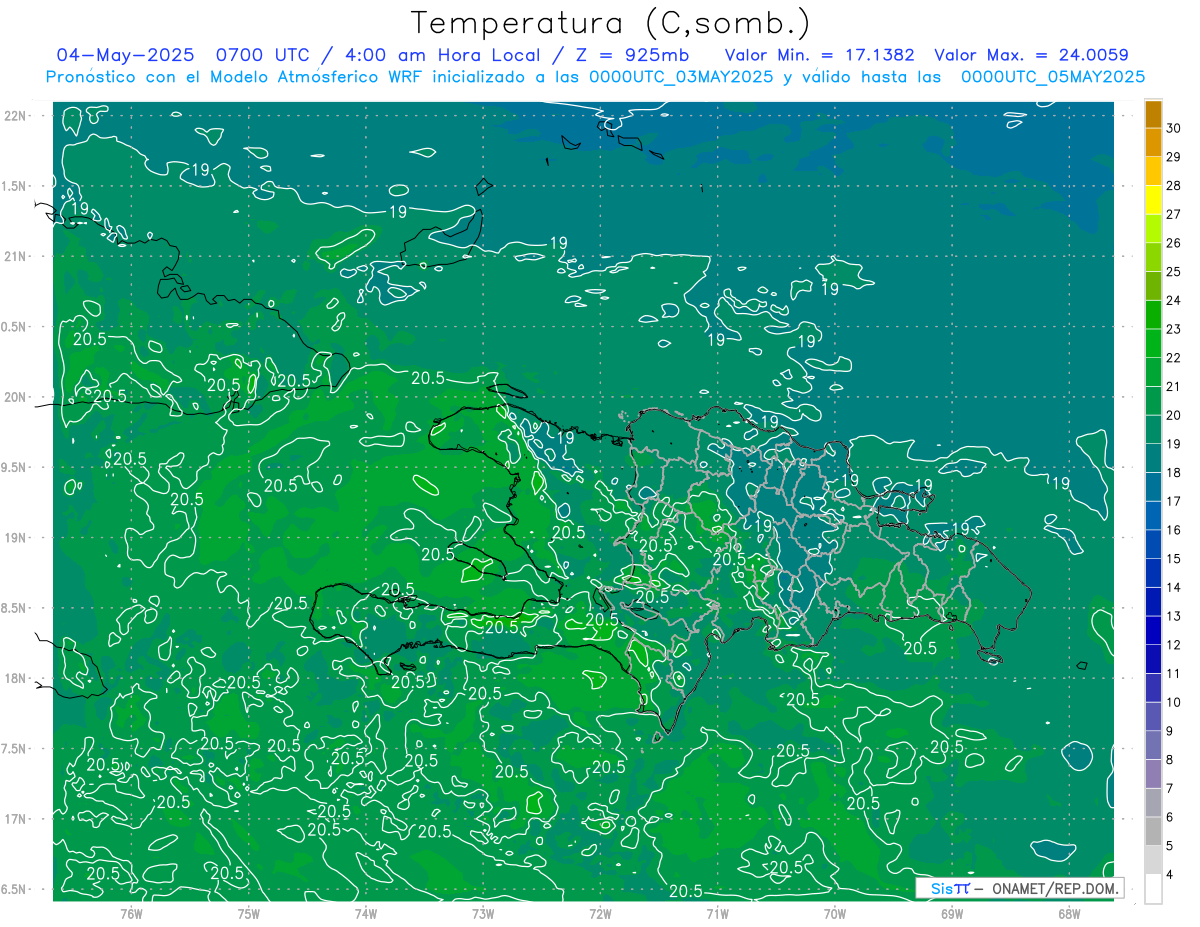Click the 21N latitude axis label

15,256
